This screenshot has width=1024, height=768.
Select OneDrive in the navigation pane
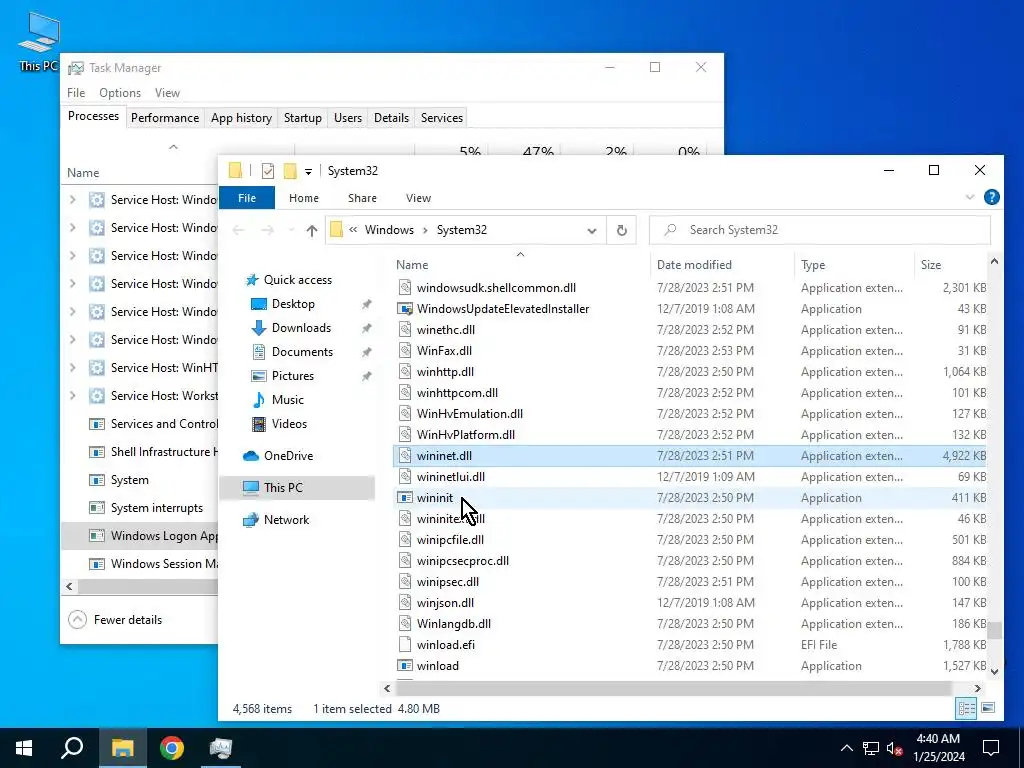point(288,456)
